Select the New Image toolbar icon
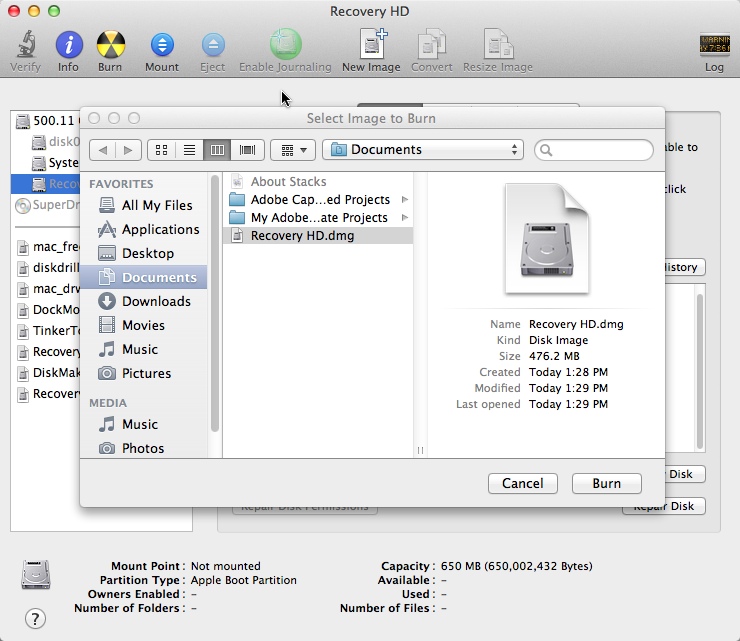 [372, 43]
